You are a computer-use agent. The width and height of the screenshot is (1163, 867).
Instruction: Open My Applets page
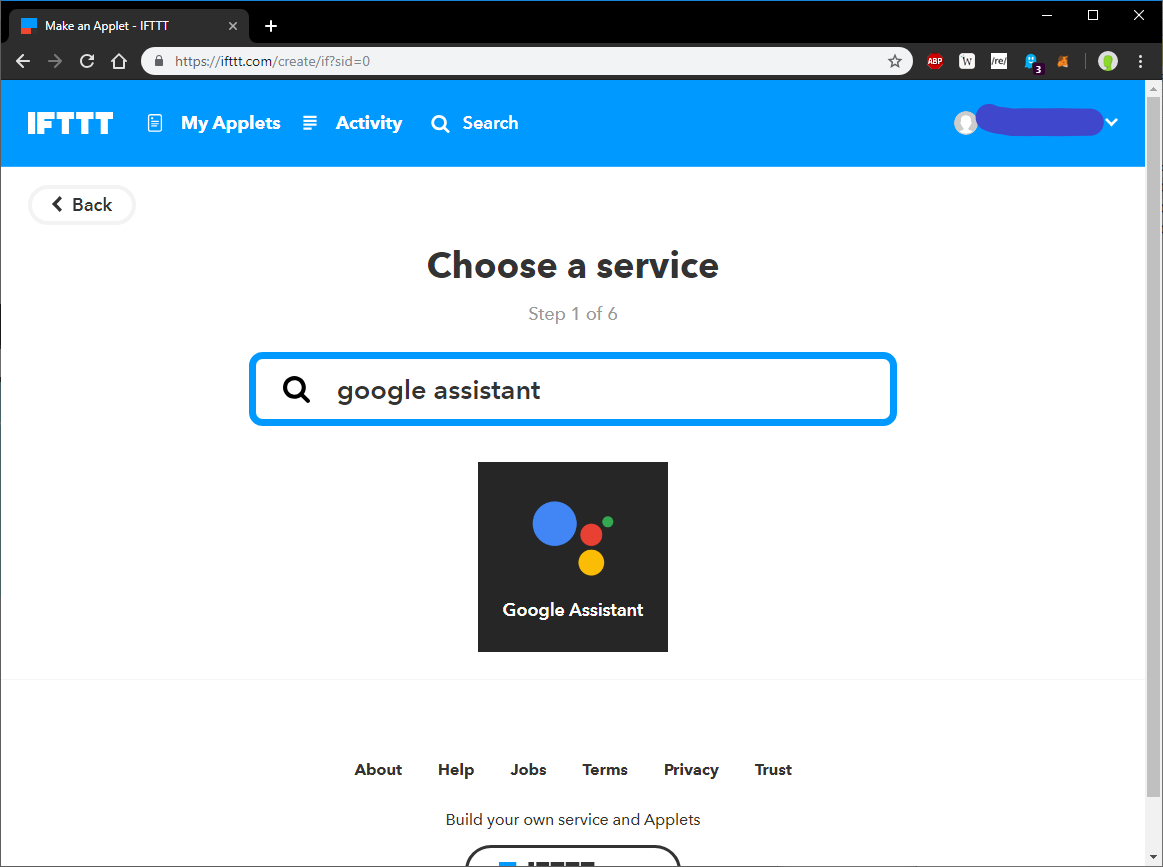point(231,123)
